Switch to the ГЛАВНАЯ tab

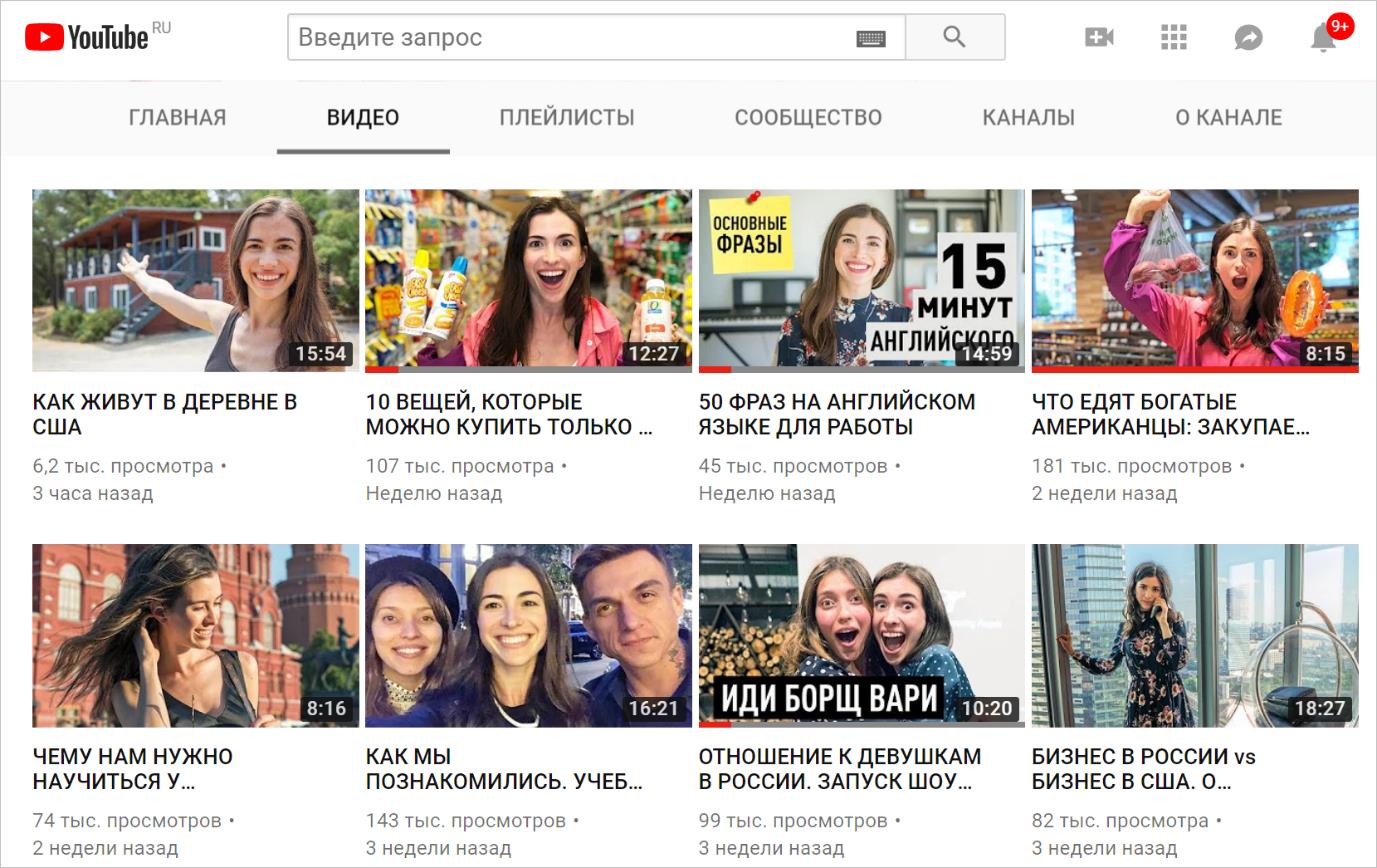(176, 117)
